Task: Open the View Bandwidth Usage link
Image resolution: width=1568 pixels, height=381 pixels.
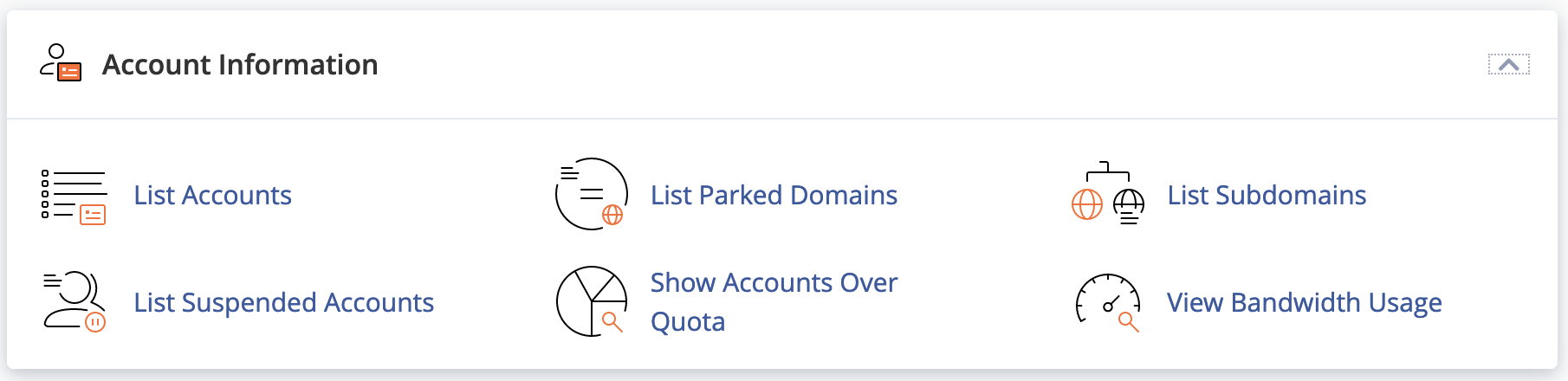Action: tap(1304, 303)
